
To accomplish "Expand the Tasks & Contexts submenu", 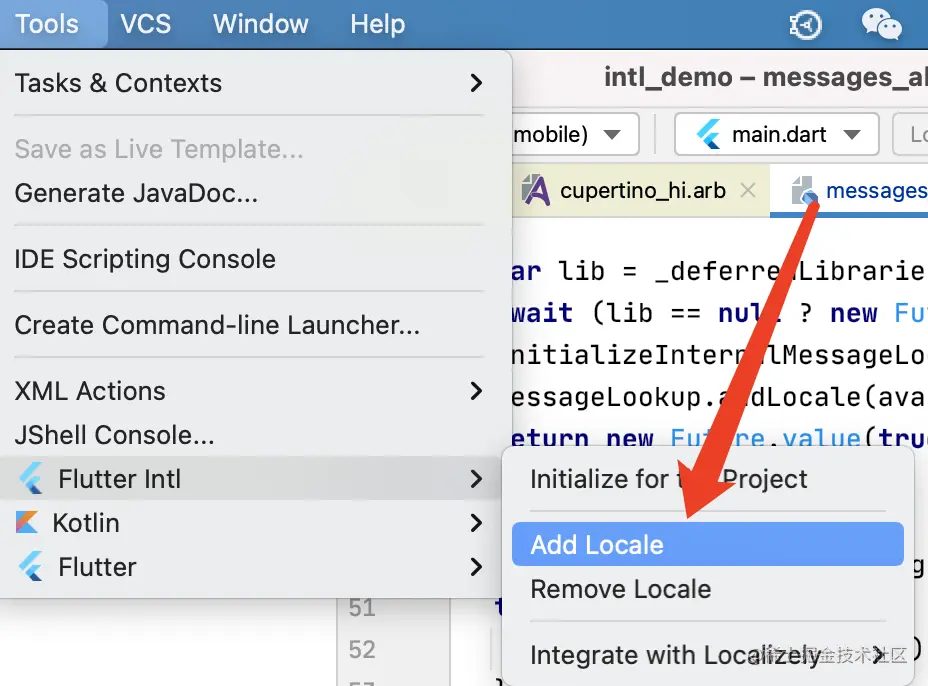I will pos(476,83).
